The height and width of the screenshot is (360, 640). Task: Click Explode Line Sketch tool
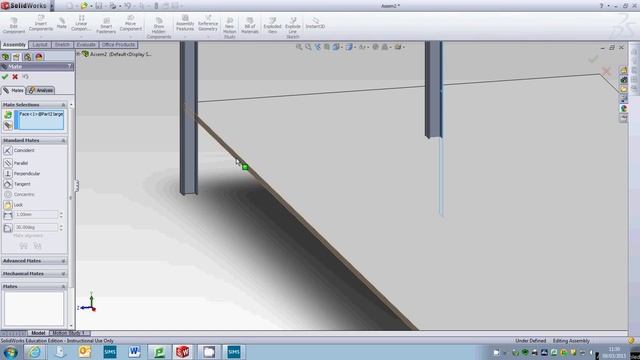point(293,28)
